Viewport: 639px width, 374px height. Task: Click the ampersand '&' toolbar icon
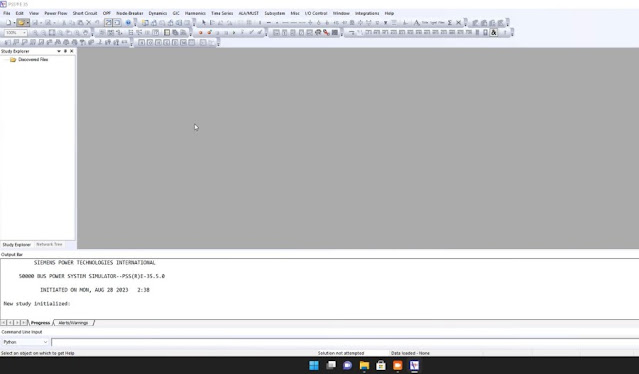tap(494, 33)
